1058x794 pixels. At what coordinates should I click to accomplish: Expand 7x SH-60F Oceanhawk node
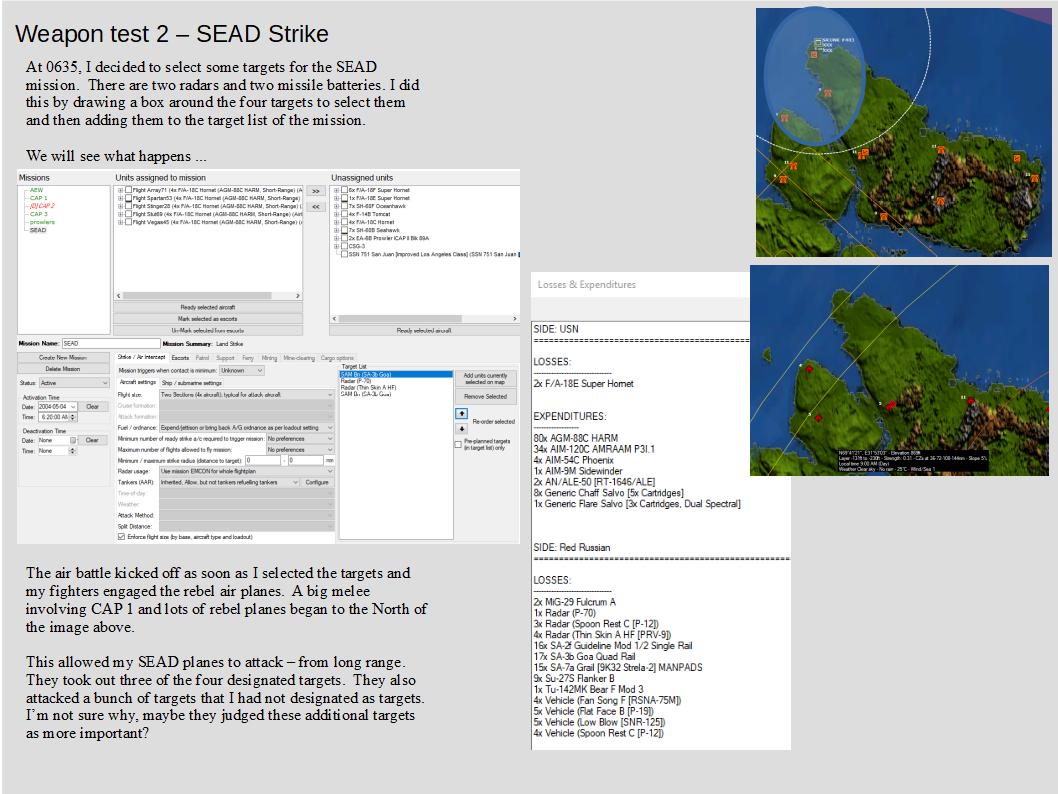pos(336,206)
